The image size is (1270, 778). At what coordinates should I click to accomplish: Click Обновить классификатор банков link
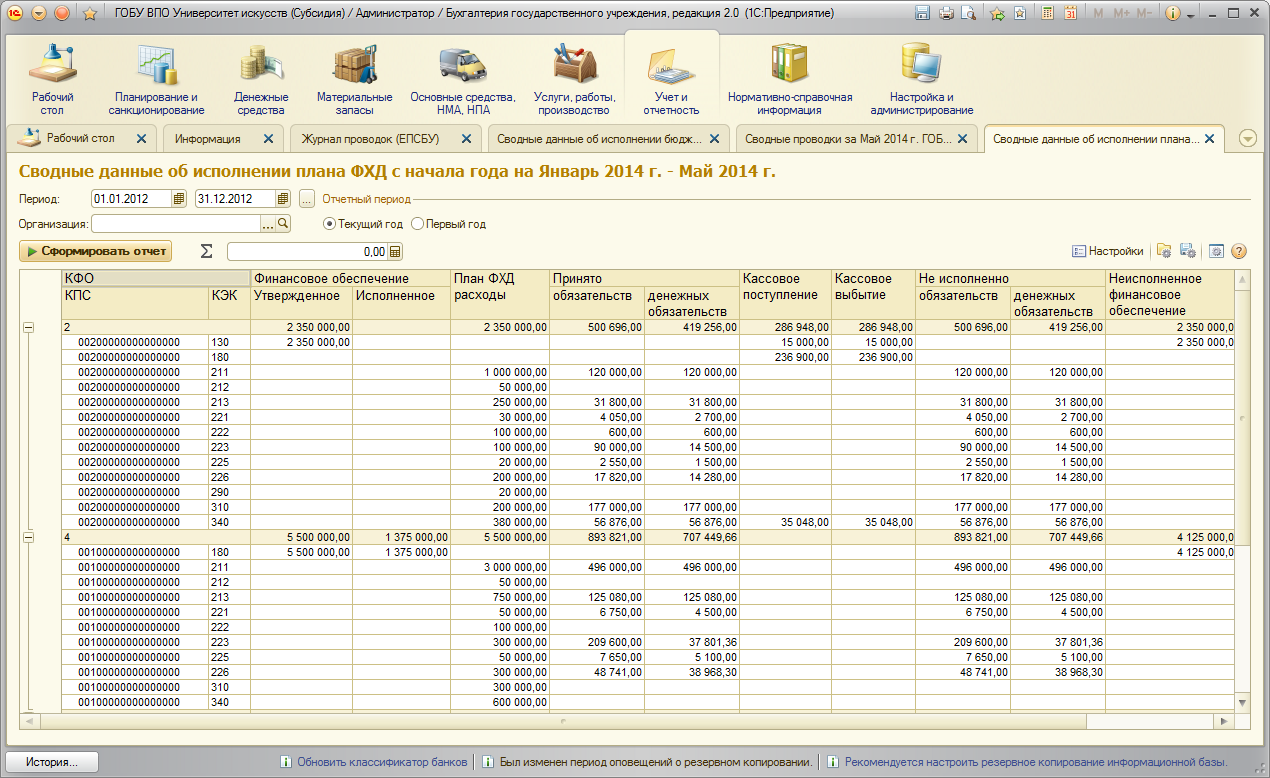coord(382,762)
